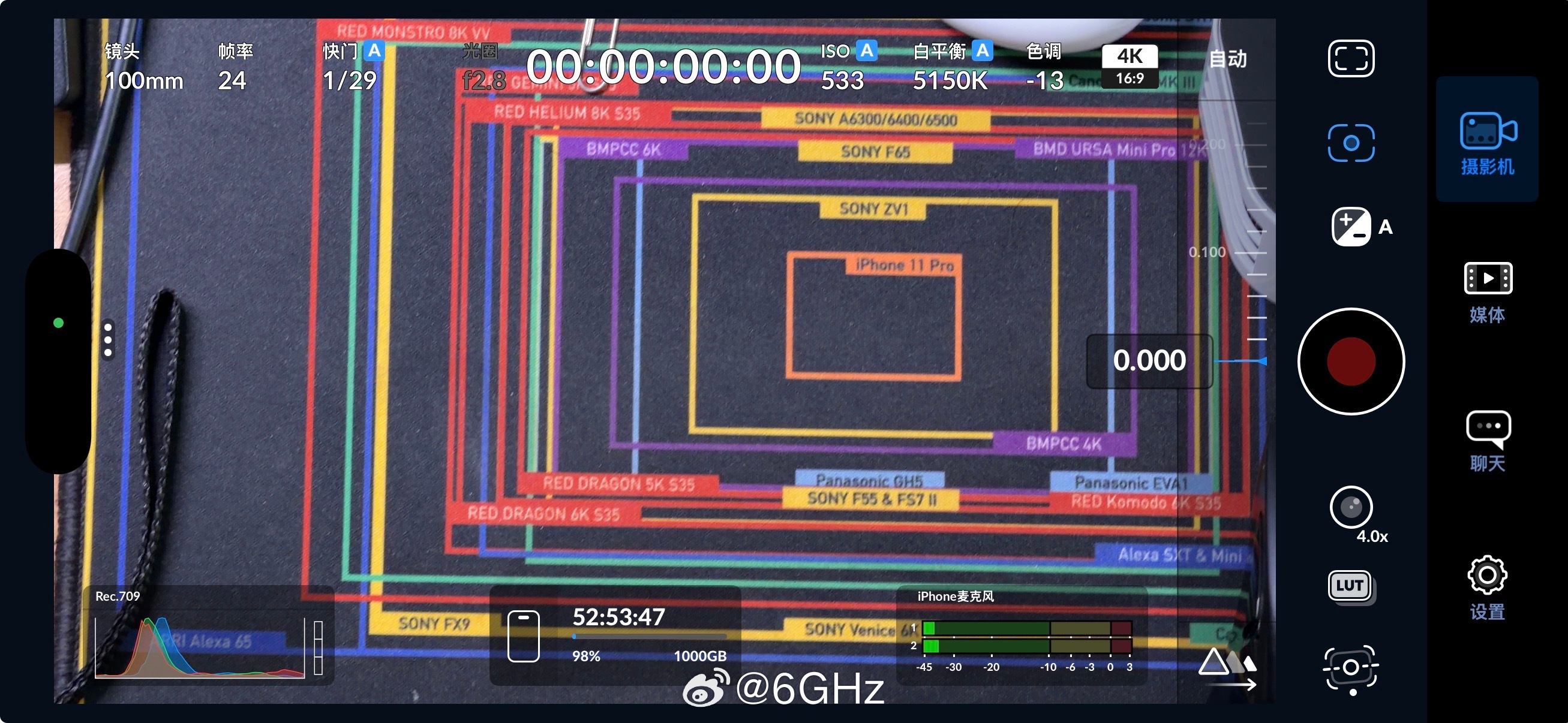
Task: Toggle the LUT button
Action: [1350, 587]
